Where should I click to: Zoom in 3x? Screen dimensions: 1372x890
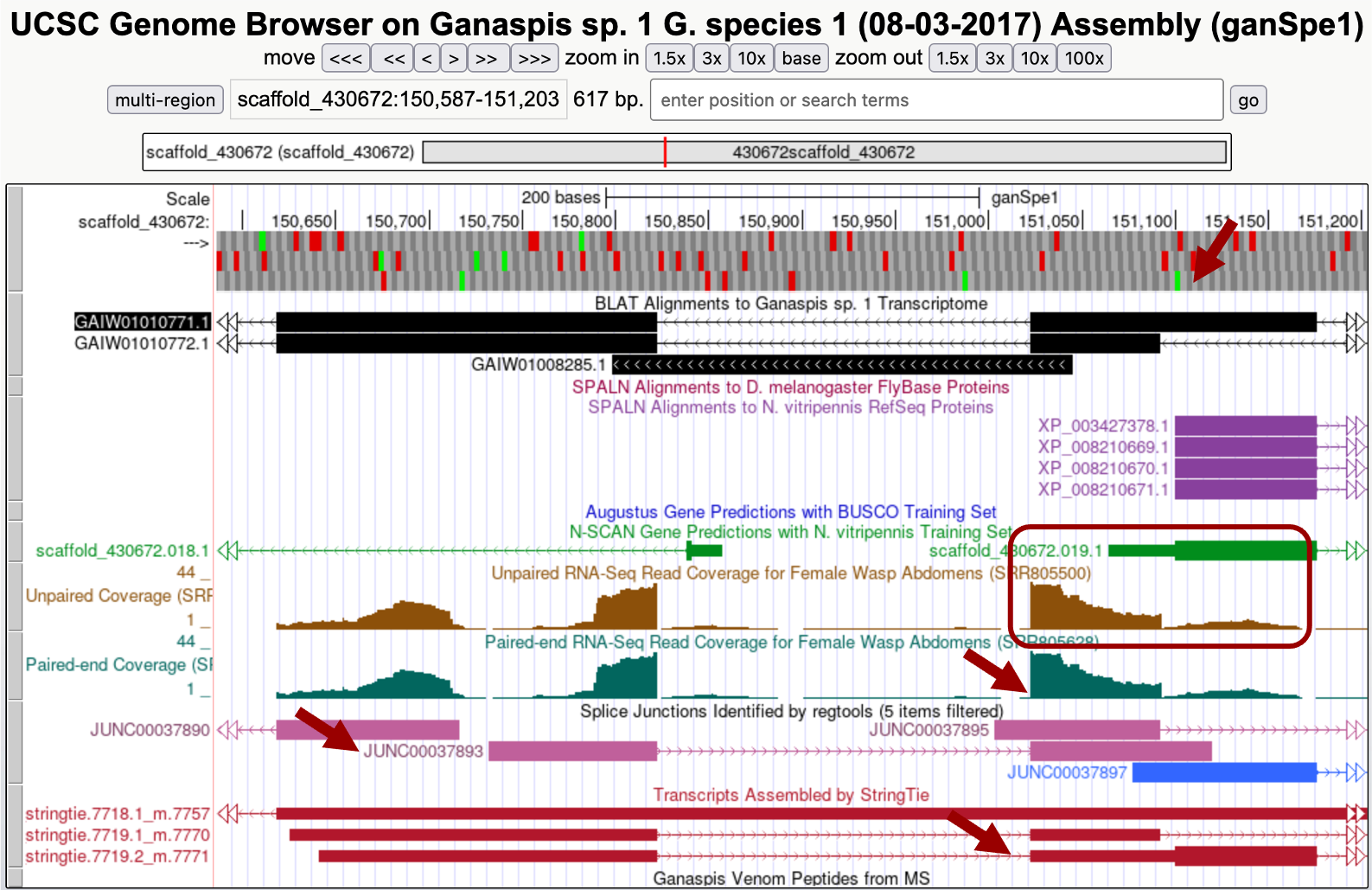[x=712, y=59]
